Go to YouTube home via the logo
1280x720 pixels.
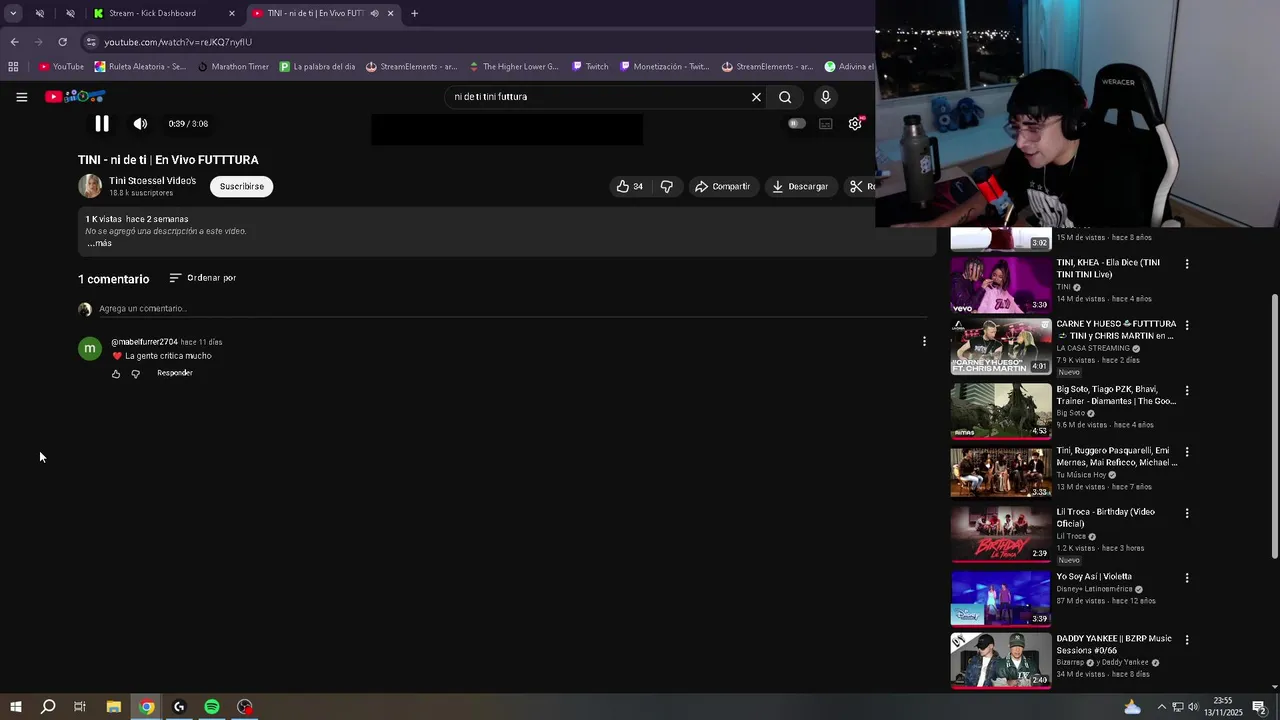tap(75, 97)
